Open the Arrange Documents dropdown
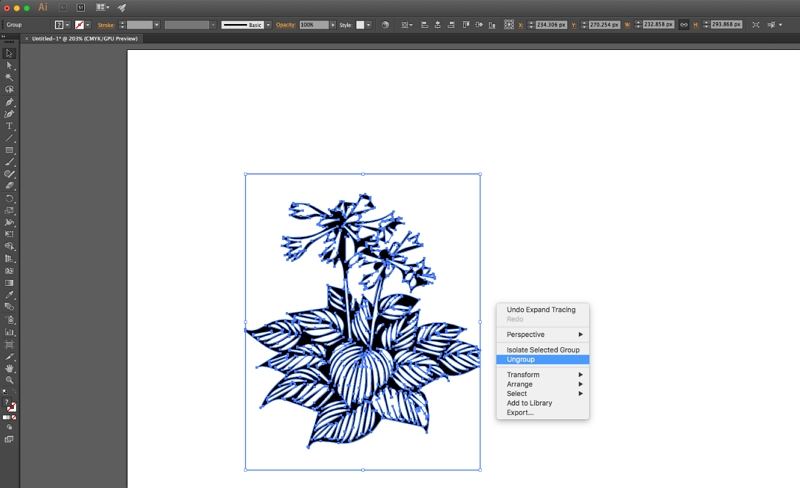 point(102,7)
